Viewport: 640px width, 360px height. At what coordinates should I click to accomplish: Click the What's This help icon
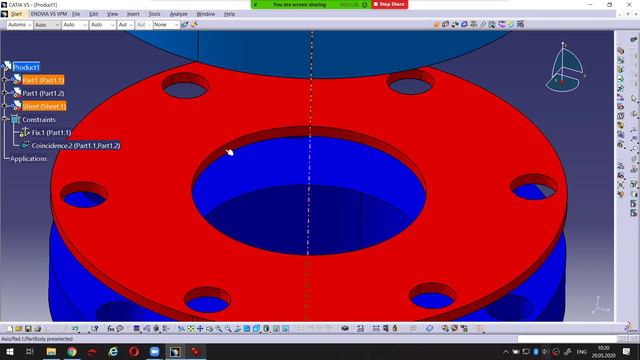[95, 329]
